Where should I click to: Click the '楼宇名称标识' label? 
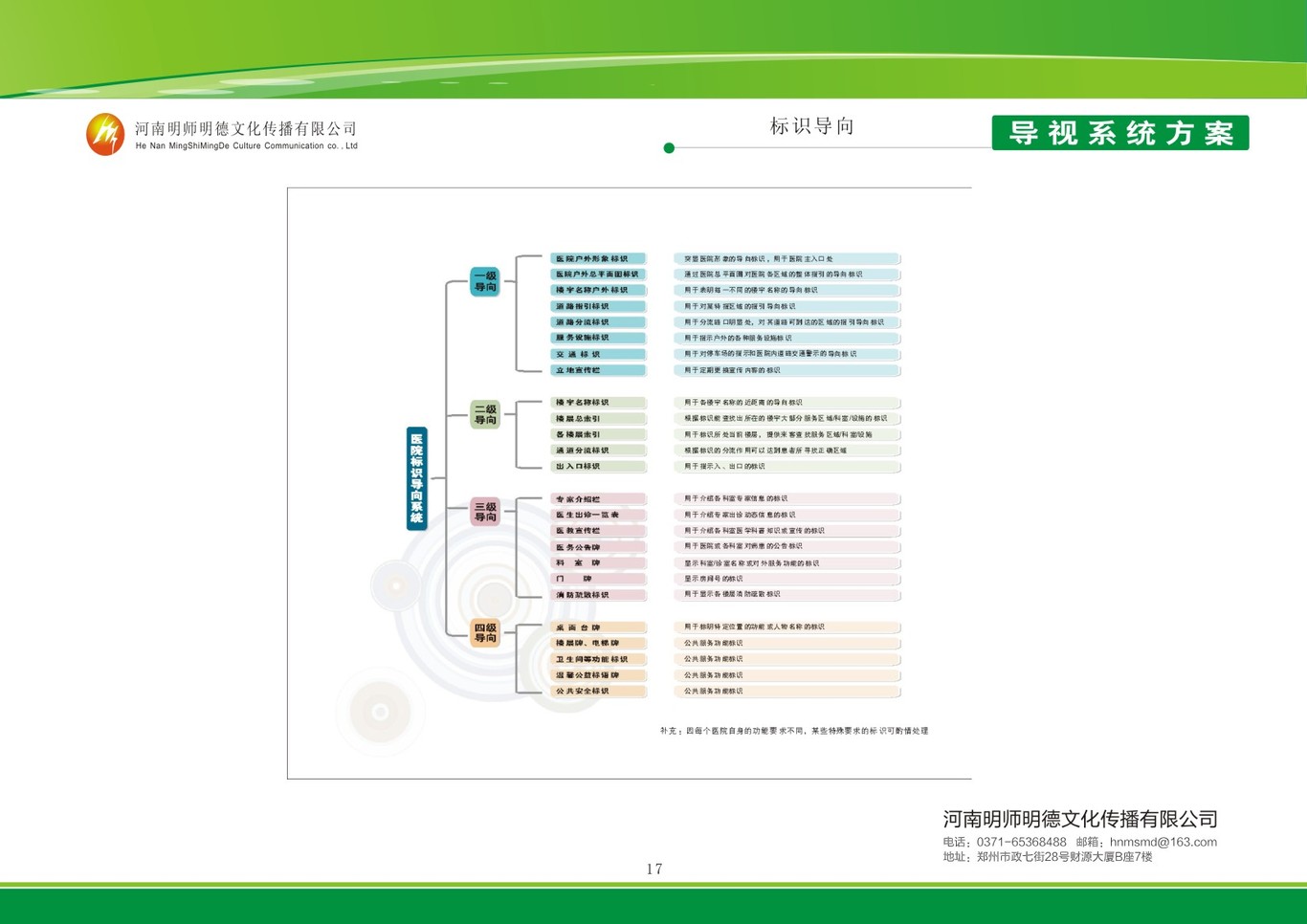pyautogui.click(x=598, y=403)
